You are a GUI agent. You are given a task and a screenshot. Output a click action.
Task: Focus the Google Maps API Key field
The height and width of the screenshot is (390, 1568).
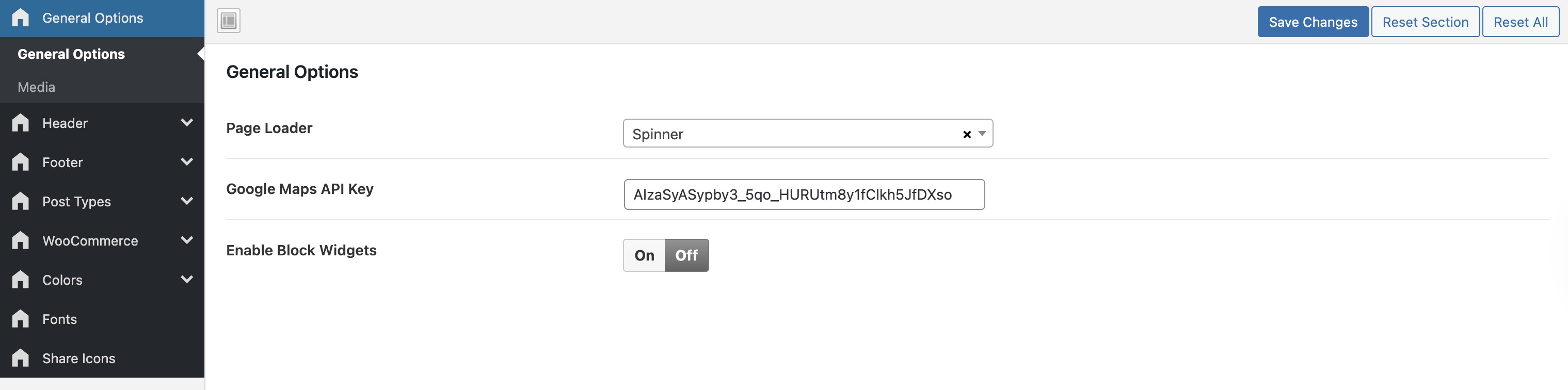(804, 194)
